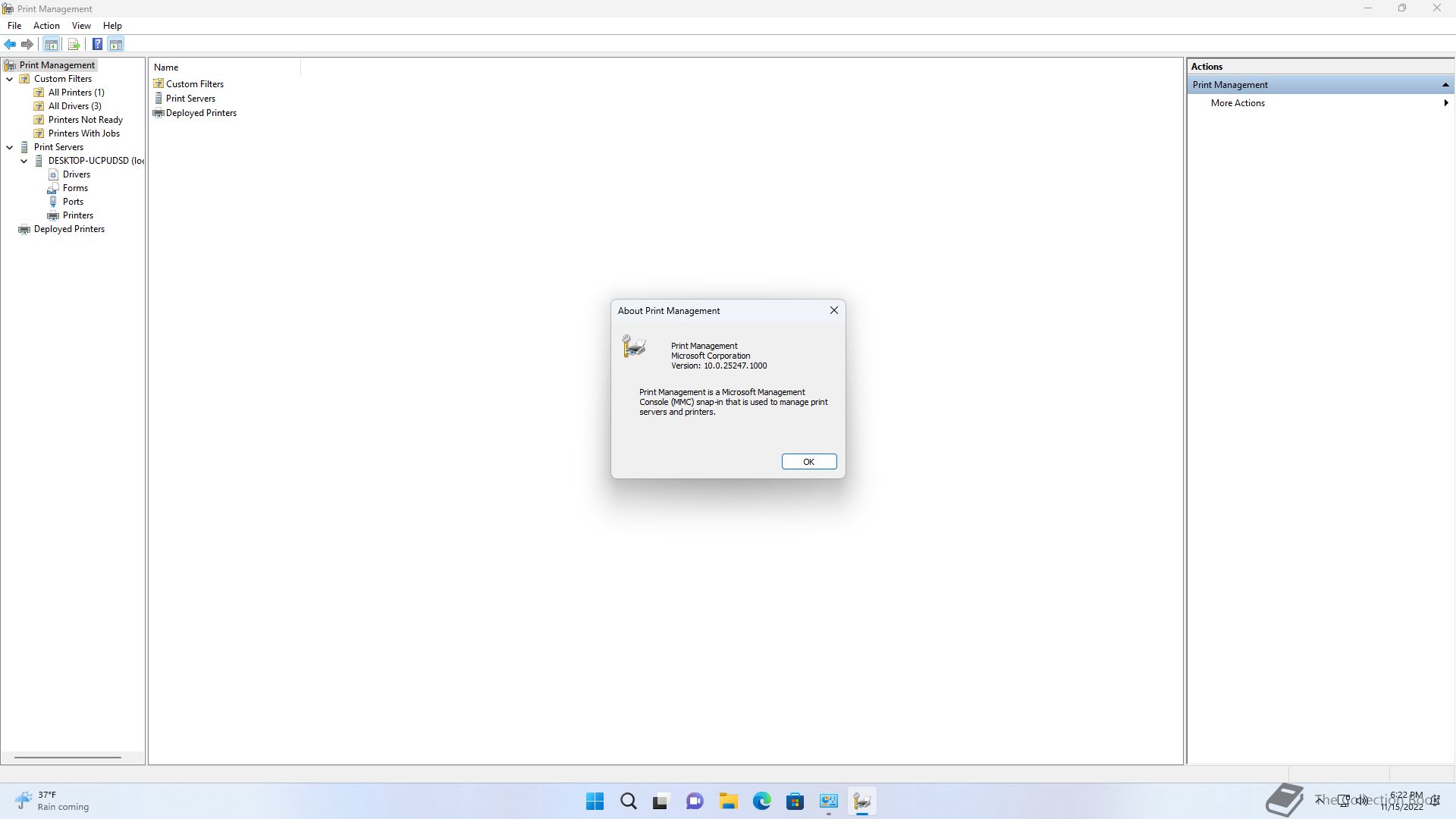Collapse the DESKTOP-UCPUDSD server node
1456x819 pixels.
(24, 161)
